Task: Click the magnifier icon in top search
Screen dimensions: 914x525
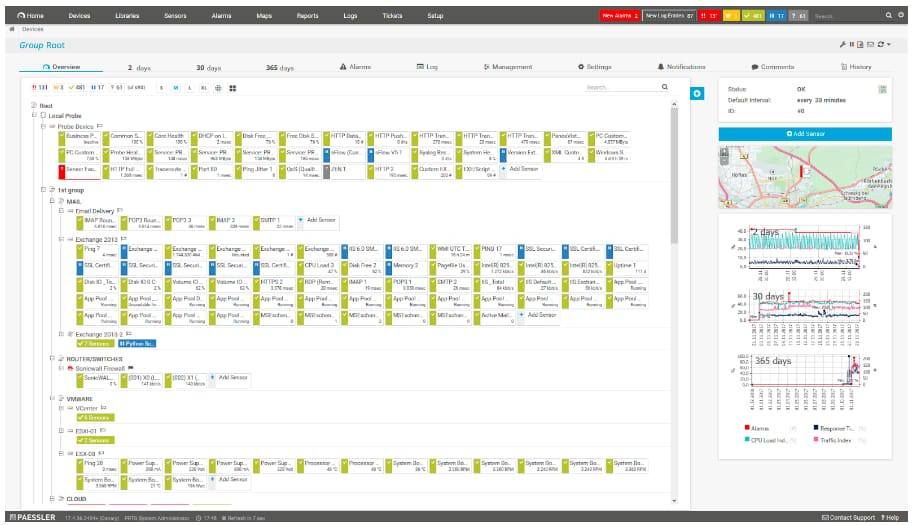Action: point(888,15)
